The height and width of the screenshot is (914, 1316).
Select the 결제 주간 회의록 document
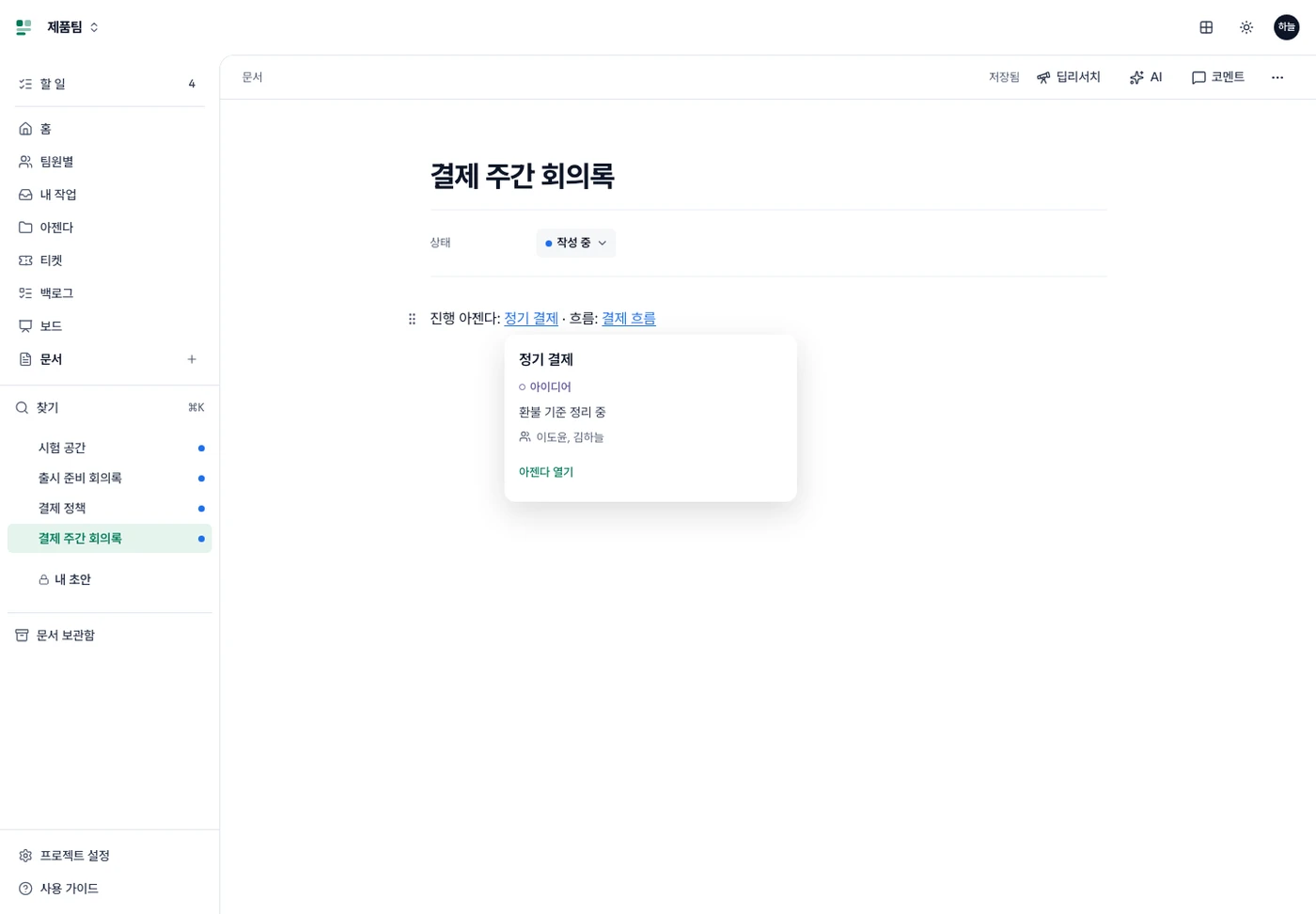pos(110,539)
